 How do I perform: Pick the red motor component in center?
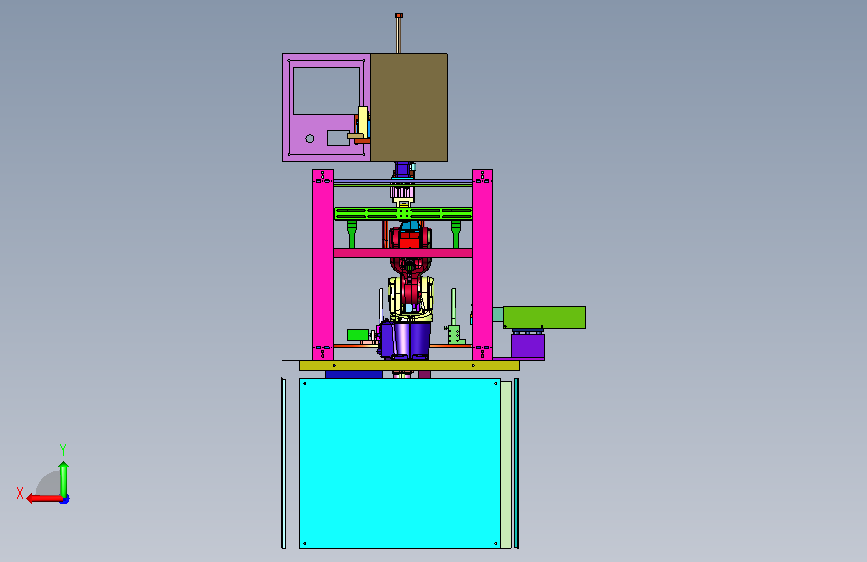click(x=410, y=238)
